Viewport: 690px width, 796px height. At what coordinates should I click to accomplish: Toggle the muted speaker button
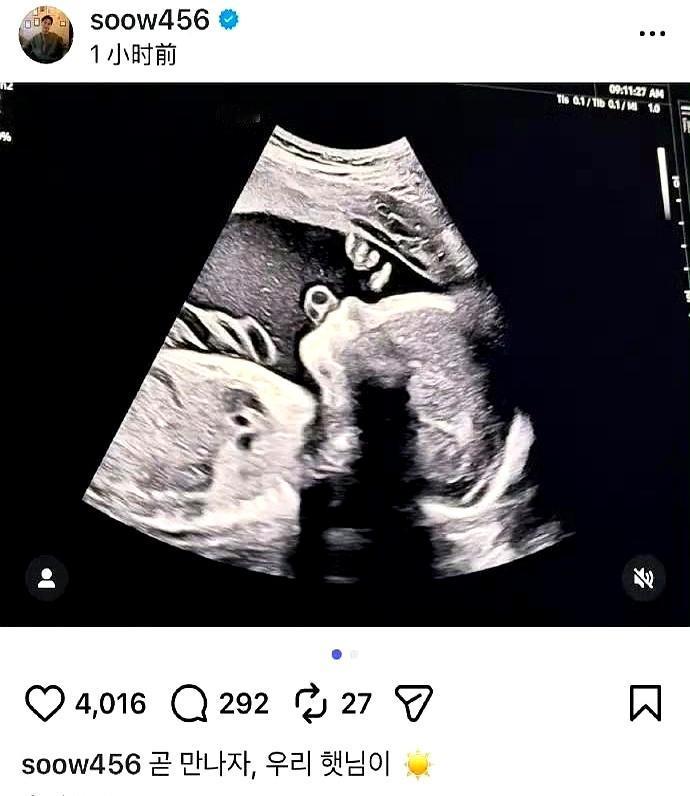(x=643, y=578)
